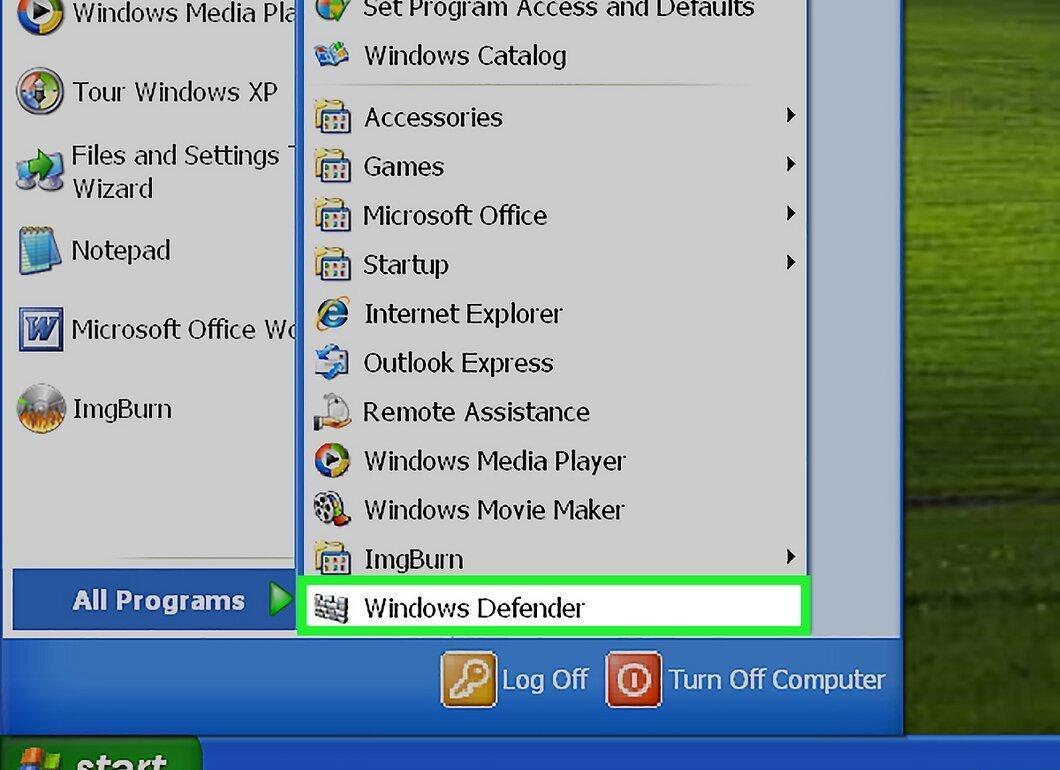Click the Log Off button
This screenshot has height=770, width=1060.
515,679
